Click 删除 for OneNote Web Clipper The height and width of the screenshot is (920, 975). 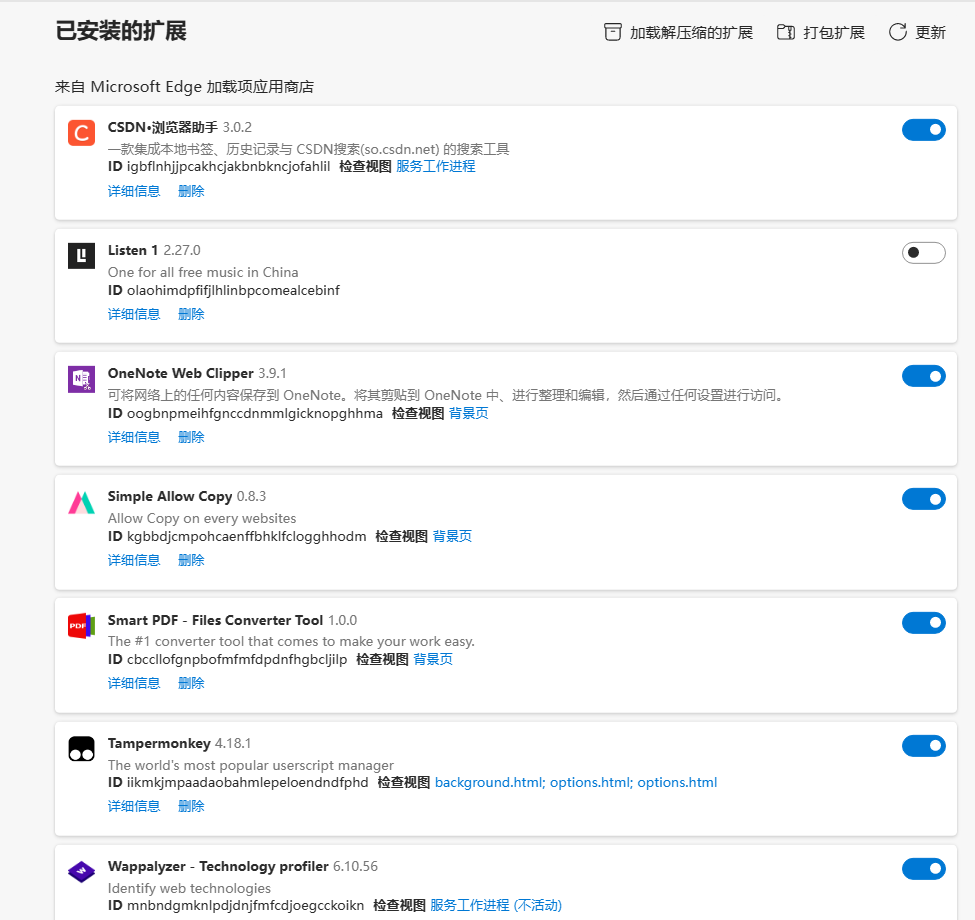click(191, 437)
